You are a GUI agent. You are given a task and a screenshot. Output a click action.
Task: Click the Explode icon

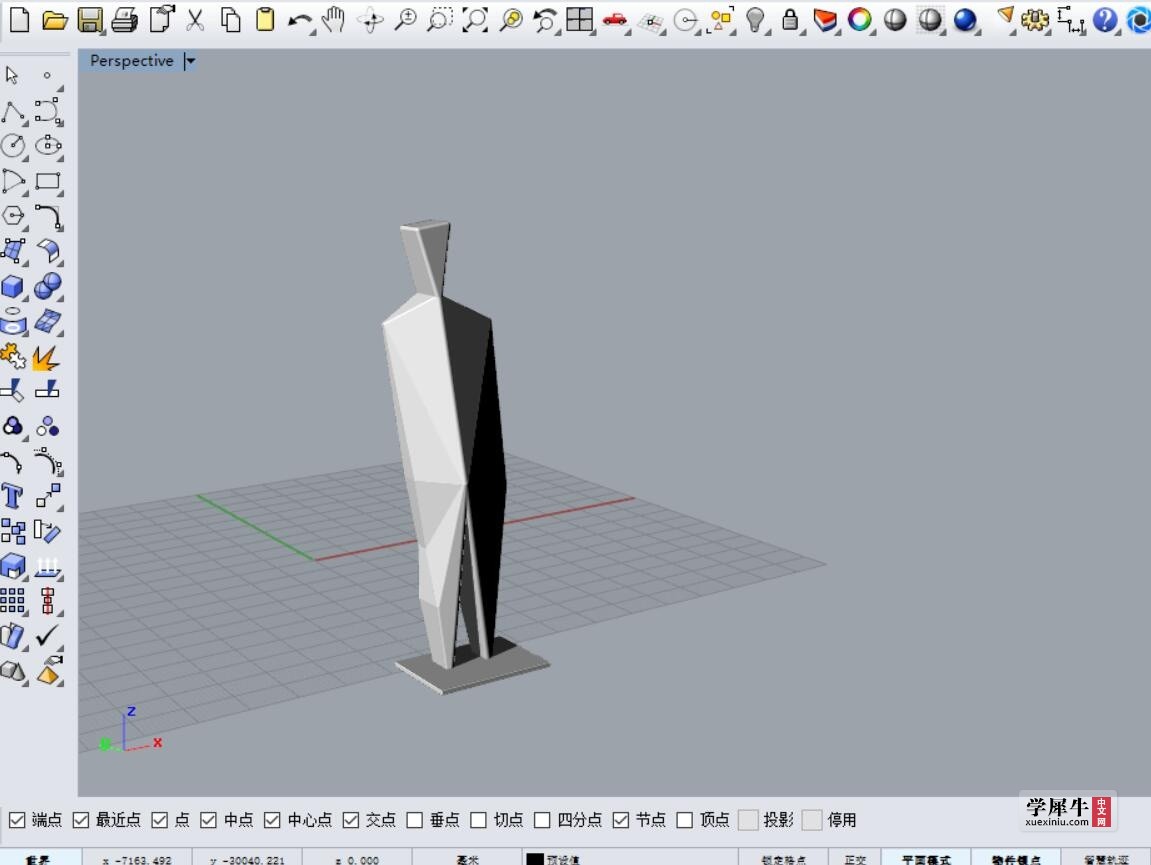(46, 357)
